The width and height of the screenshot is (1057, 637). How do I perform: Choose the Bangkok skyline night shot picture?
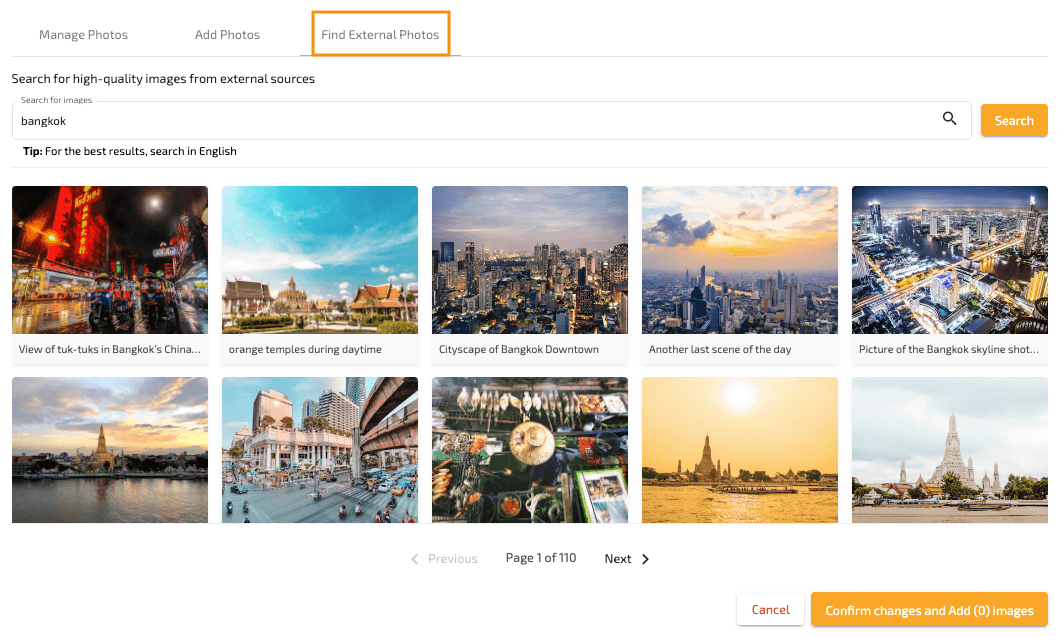(x=950, y=260)
